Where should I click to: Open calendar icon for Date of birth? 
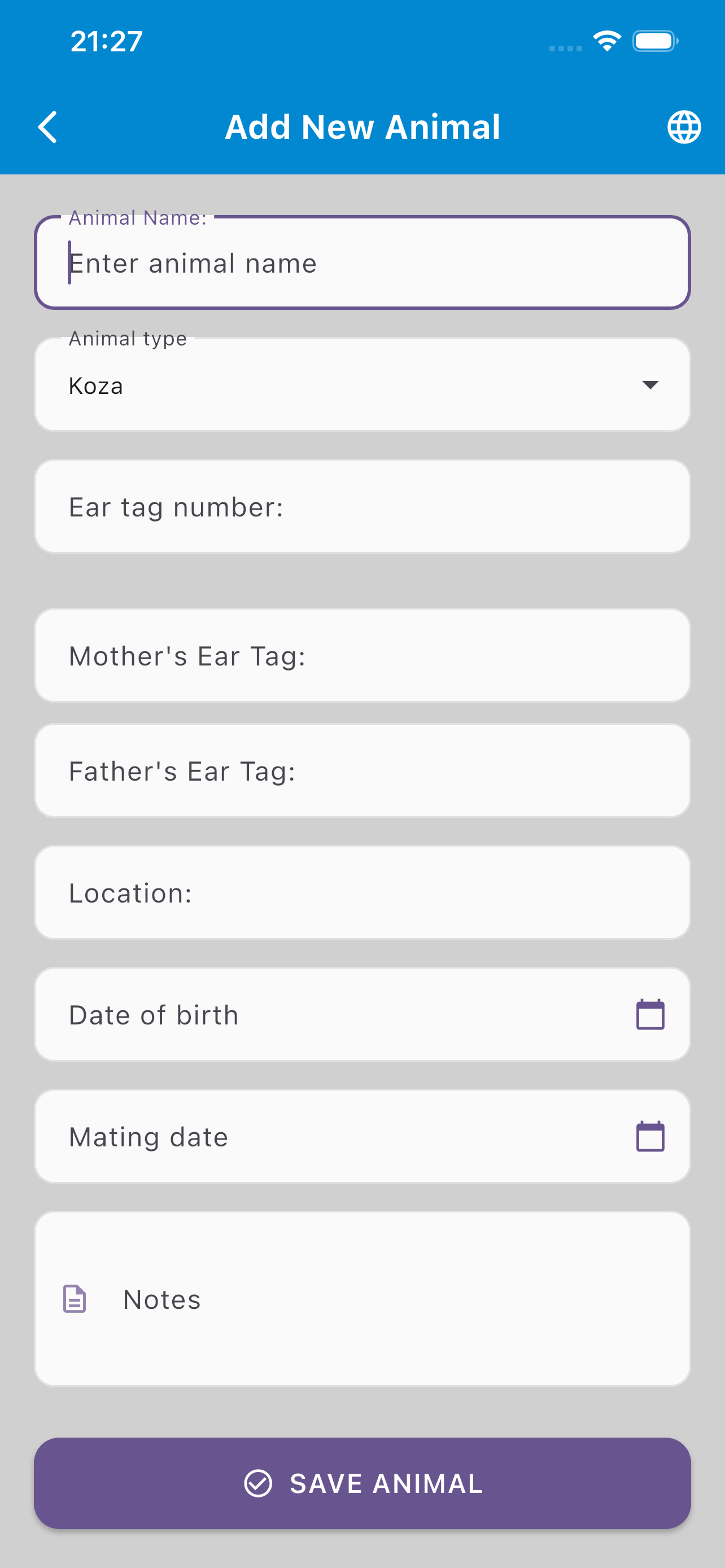pyautogui.click(x=649, y=1015)
